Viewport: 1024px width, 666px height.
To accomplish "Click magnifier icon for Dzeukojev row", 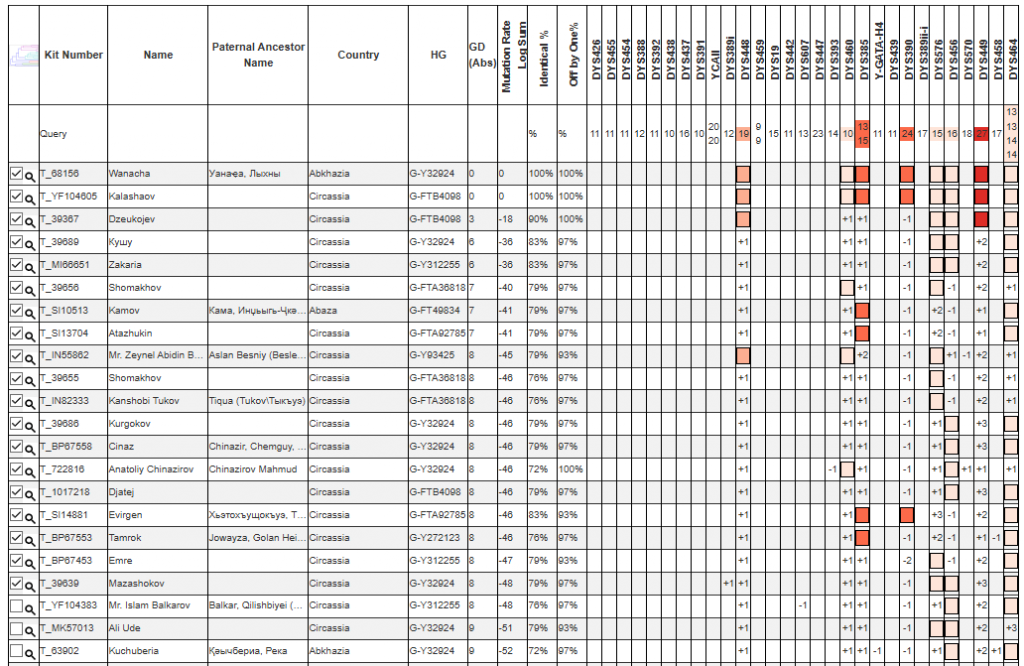I will (x=31, y=220).
